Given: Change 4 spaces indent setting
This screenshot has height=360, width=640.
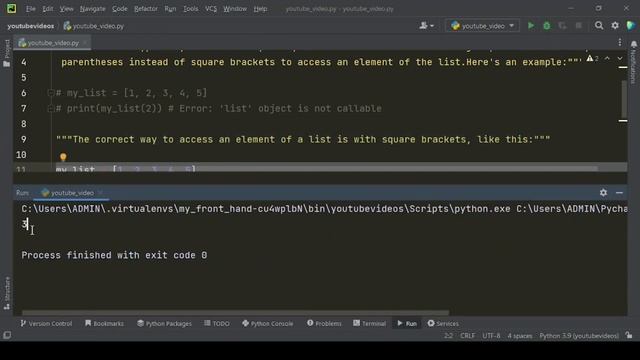Looking at the screenshot, I should (x=520, y=336).
